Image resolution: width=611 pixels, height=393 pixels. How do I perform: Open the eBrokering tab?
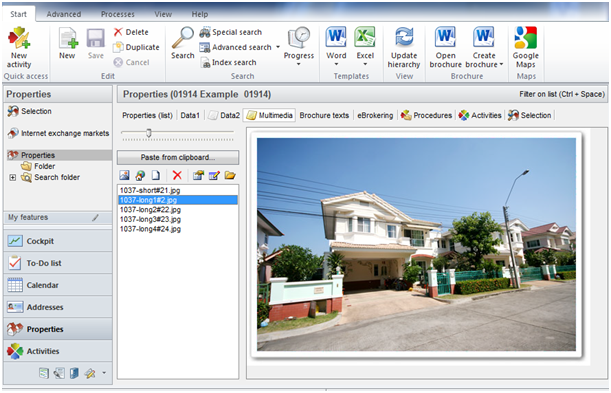[375, 115]
